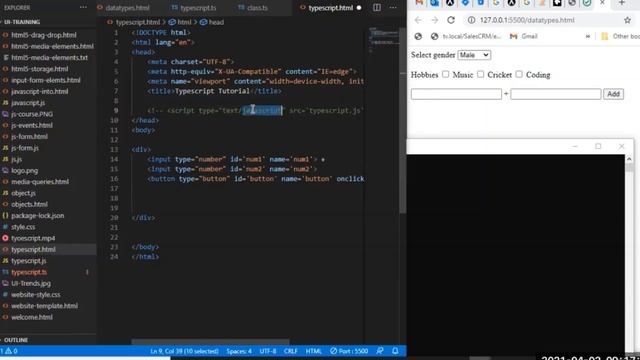The width and height of the screenshot is (640, 360).
Task: Open style.css in Explorer
Action: 23,227
